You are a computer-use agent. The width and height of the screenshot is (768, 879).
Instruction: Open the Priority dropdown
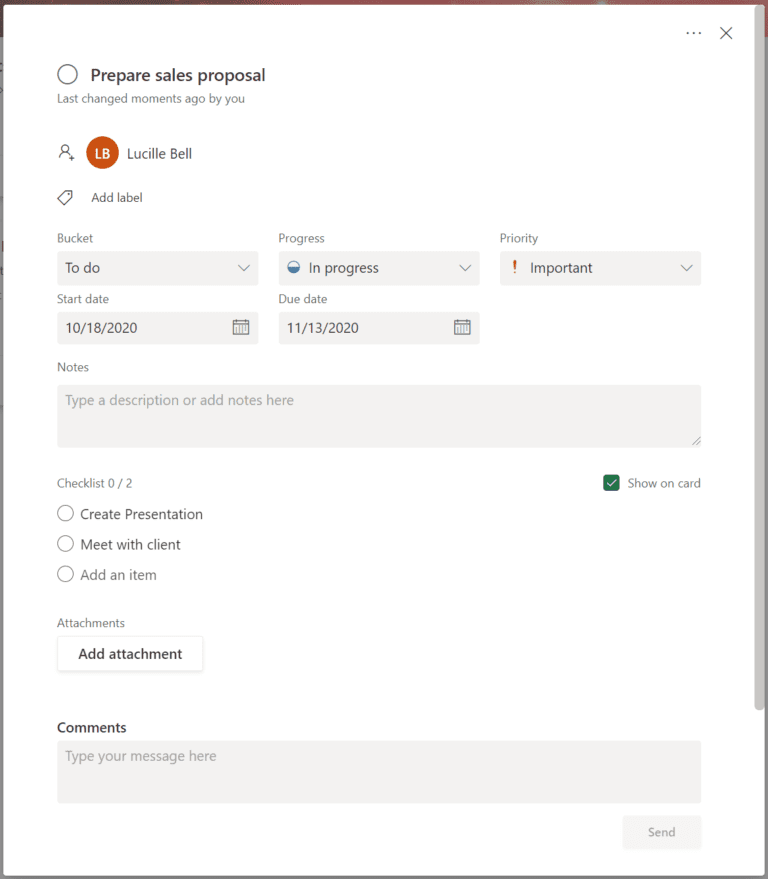[686, 268]
